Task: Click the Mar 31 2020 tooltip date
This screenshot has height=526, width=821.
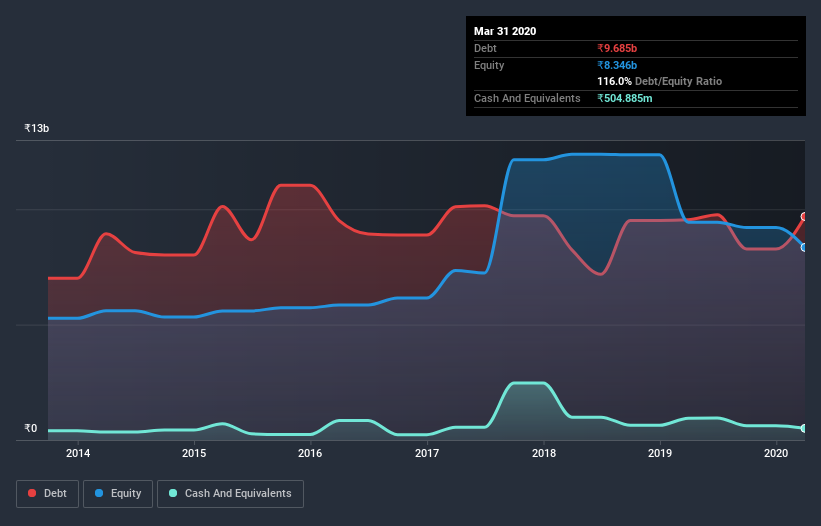Action: click(505, 31)
